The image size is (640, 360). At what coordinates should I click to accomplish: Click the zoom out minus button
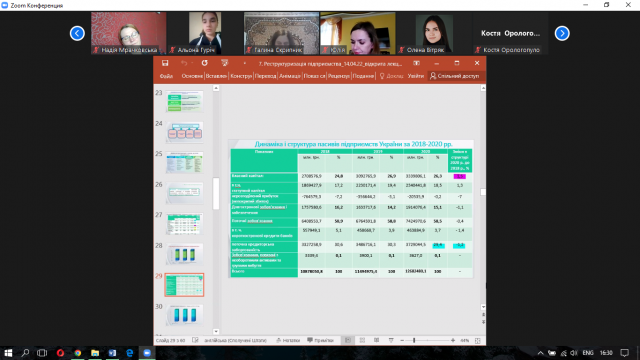pyautogui.click(x=402, y=340)
